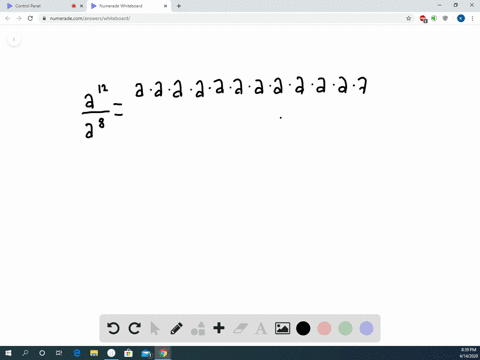
Task: Open the shapes tool
Action: pyautogui.click(x=198, y=328)
